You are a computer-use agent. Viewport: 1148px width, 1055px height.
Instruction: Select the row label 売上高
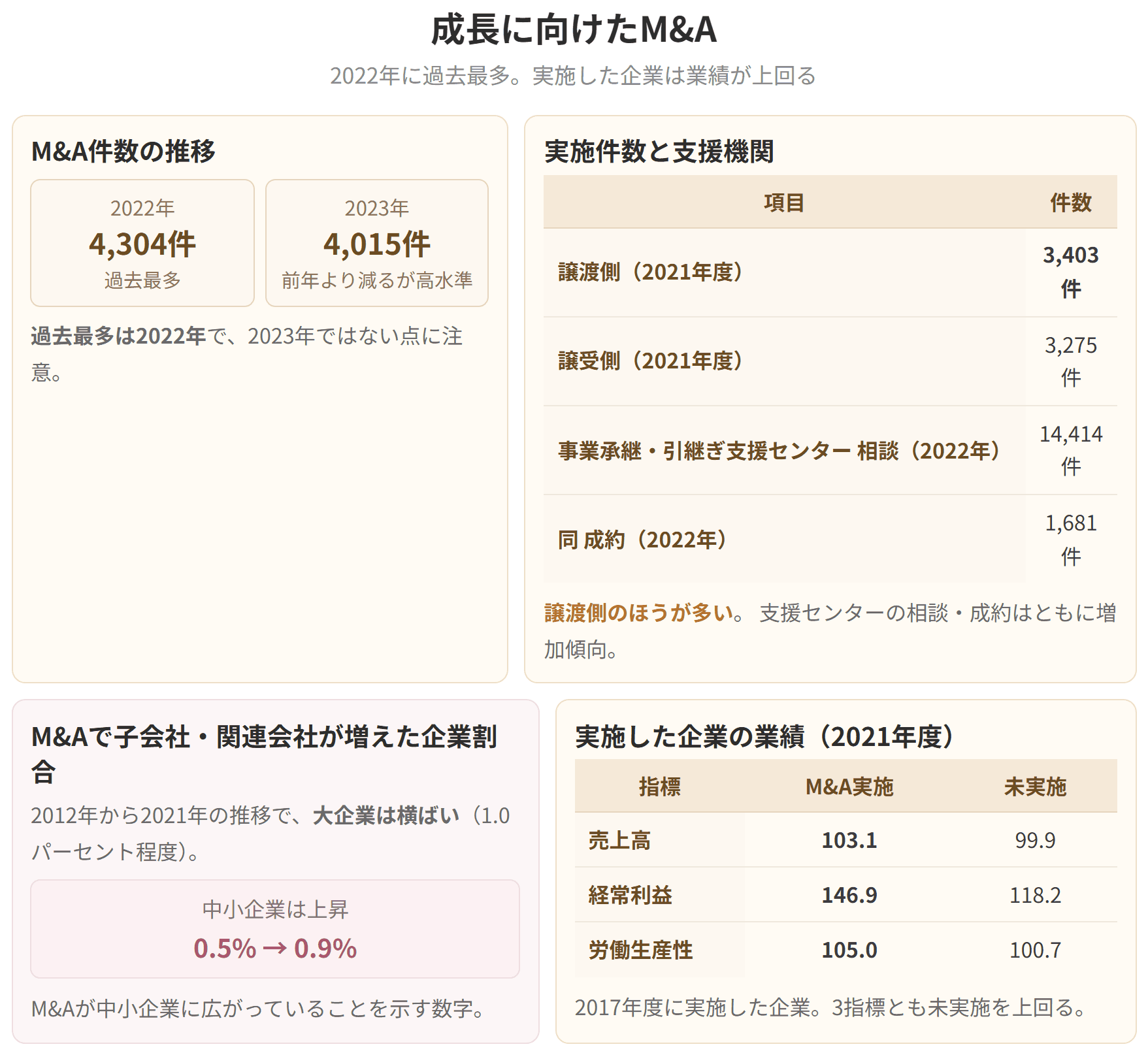click(x=620, y=840)
